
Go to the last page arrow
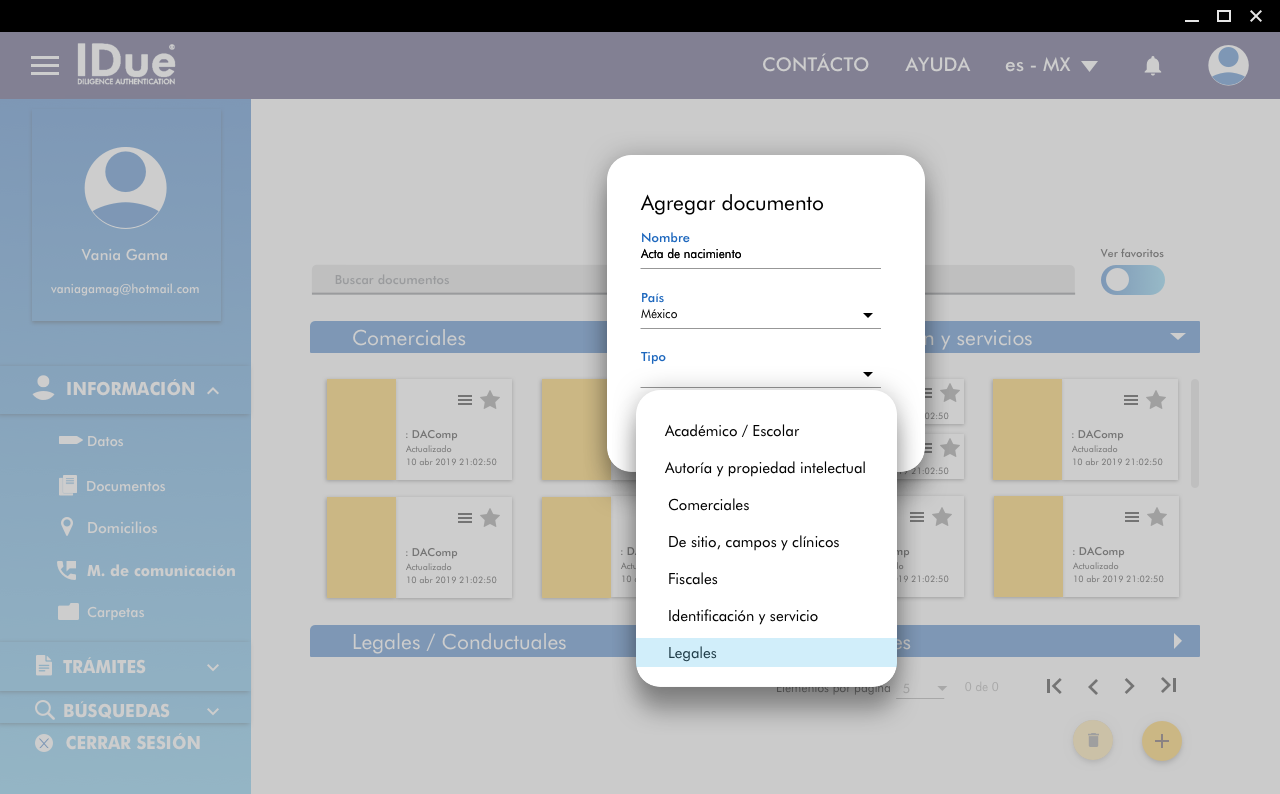1168,686
